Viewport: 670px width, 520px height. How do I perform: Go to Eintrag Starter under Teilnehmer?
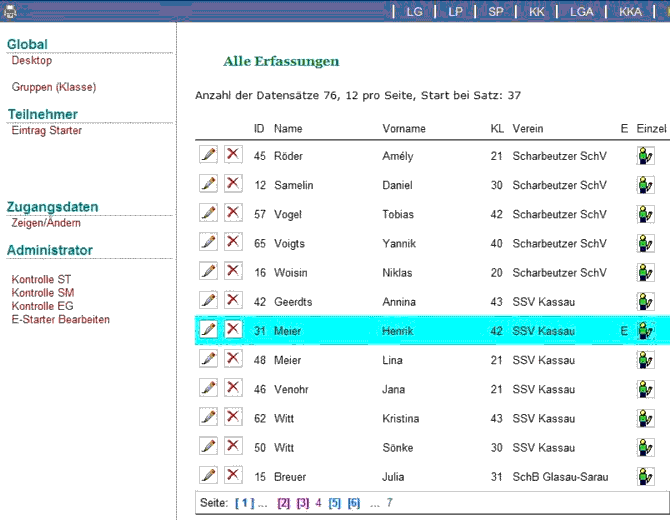pyautogui.click(x=47, y=131)
